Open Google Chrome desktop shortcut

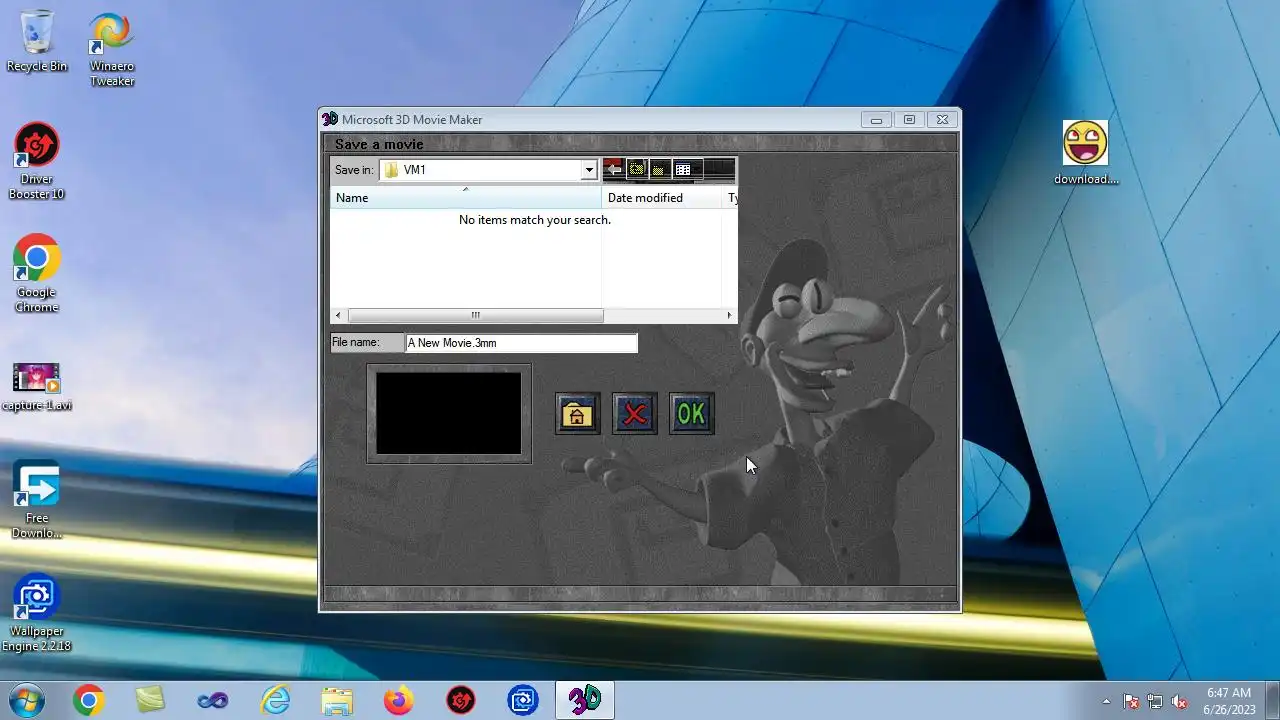37,274
